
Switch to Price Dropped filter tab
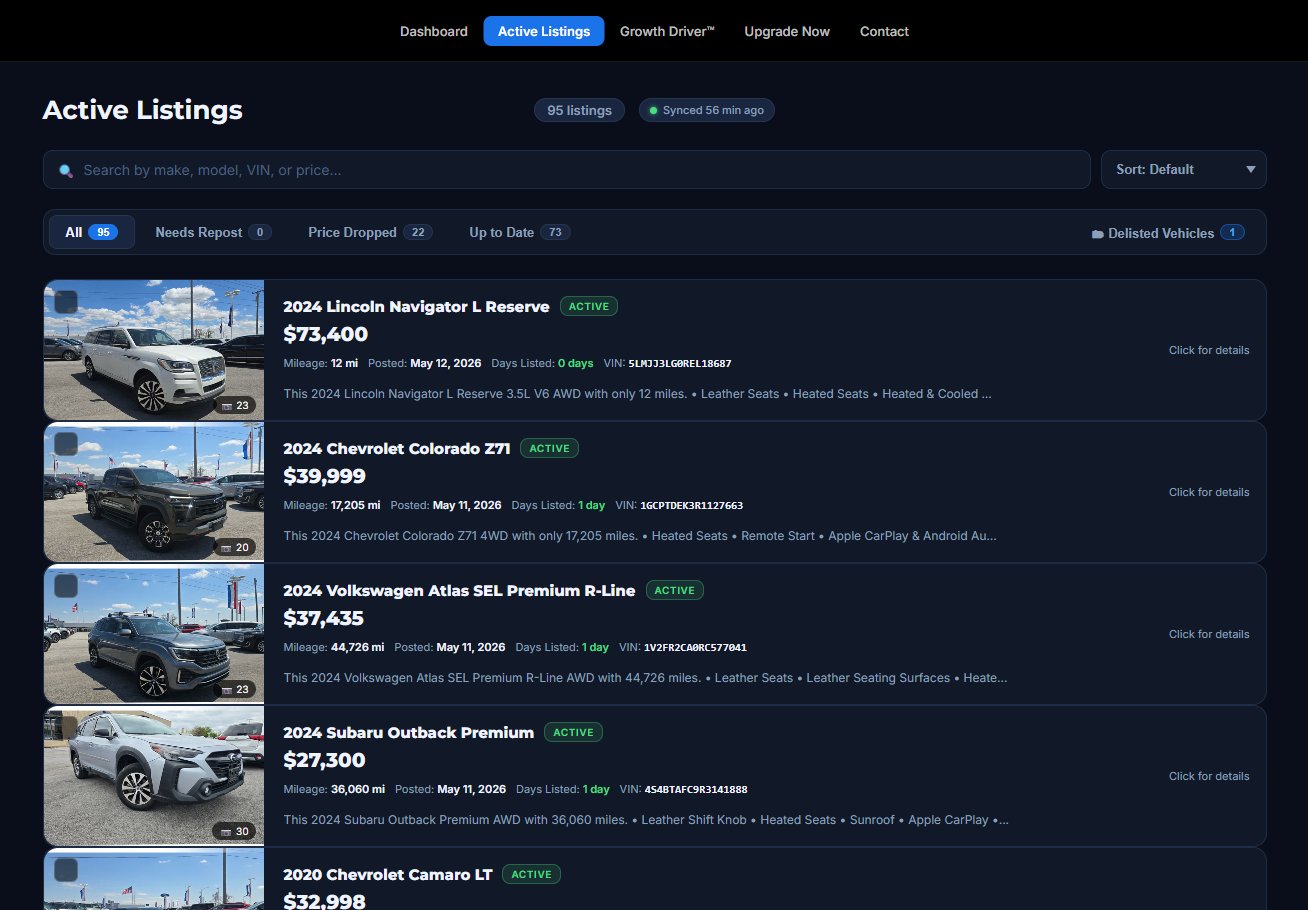[x=369, y=232]
